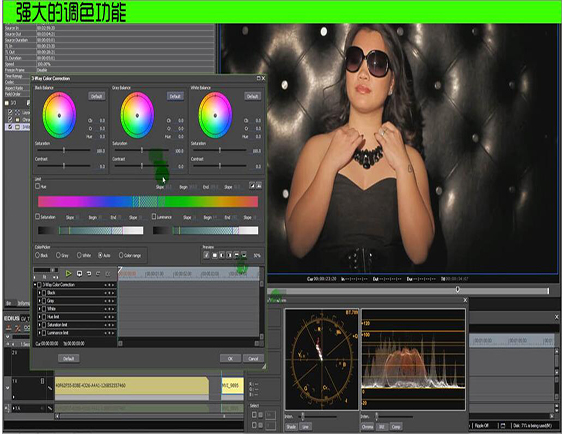Viewport: 563px width, 434px height.
Task: Click the rainbow hue limit range bar
Action: [x=148, y=201]
